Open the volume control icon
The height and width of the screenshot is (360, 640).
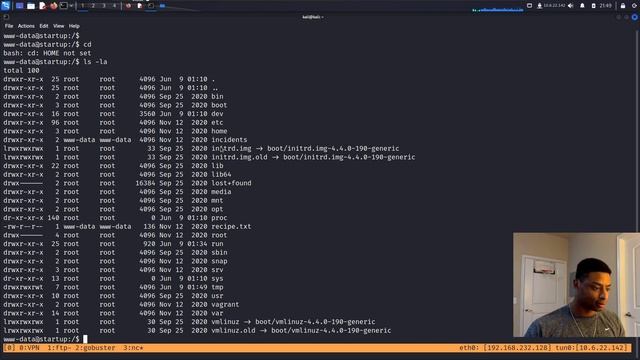pyautogui.click(x=571, y=6)
